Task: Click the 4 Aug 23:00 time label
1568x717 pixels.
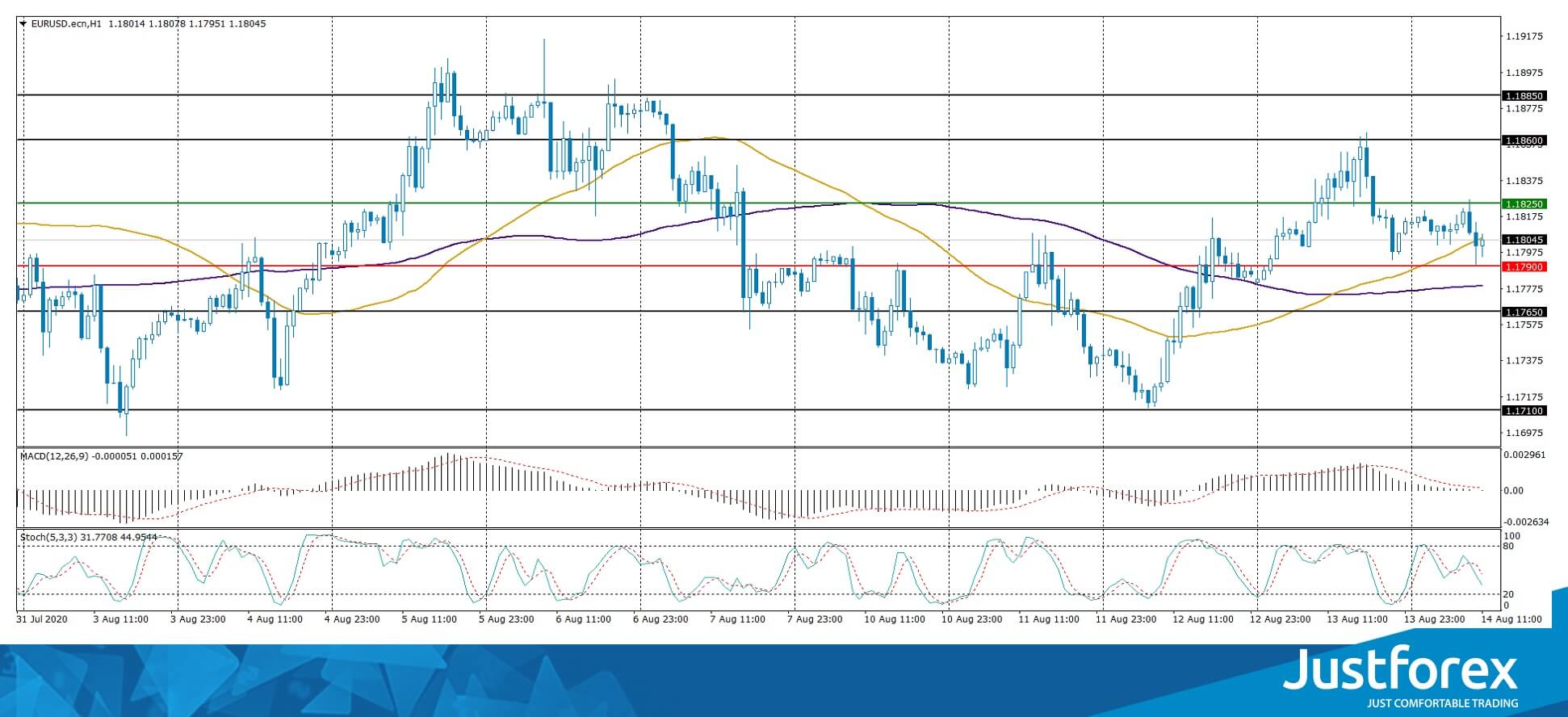Action: tap(352, 619)
